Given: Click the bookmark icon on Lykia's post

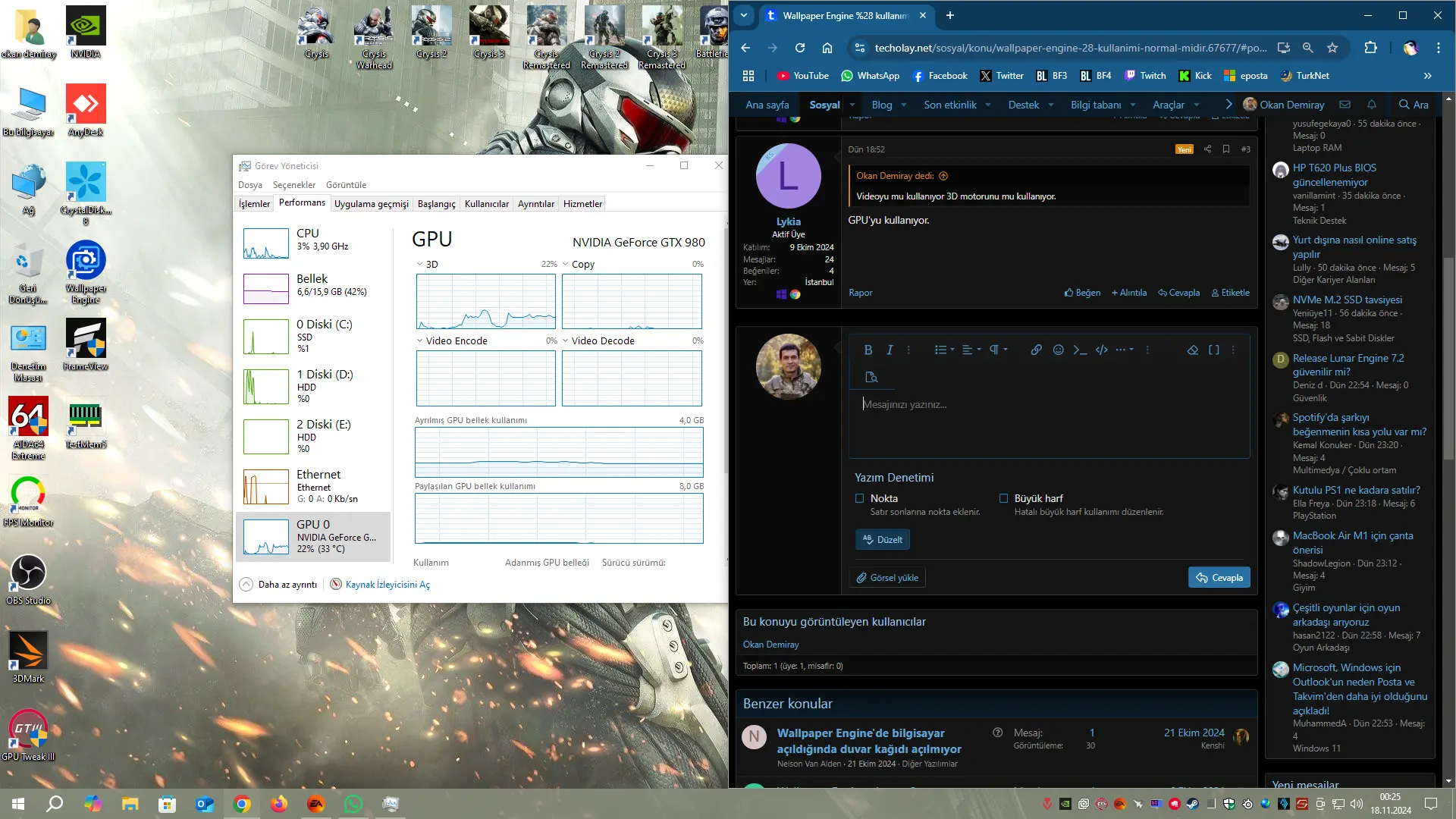Looking at the screenshot, I should pyautogui.click(x=1225, y=149).
